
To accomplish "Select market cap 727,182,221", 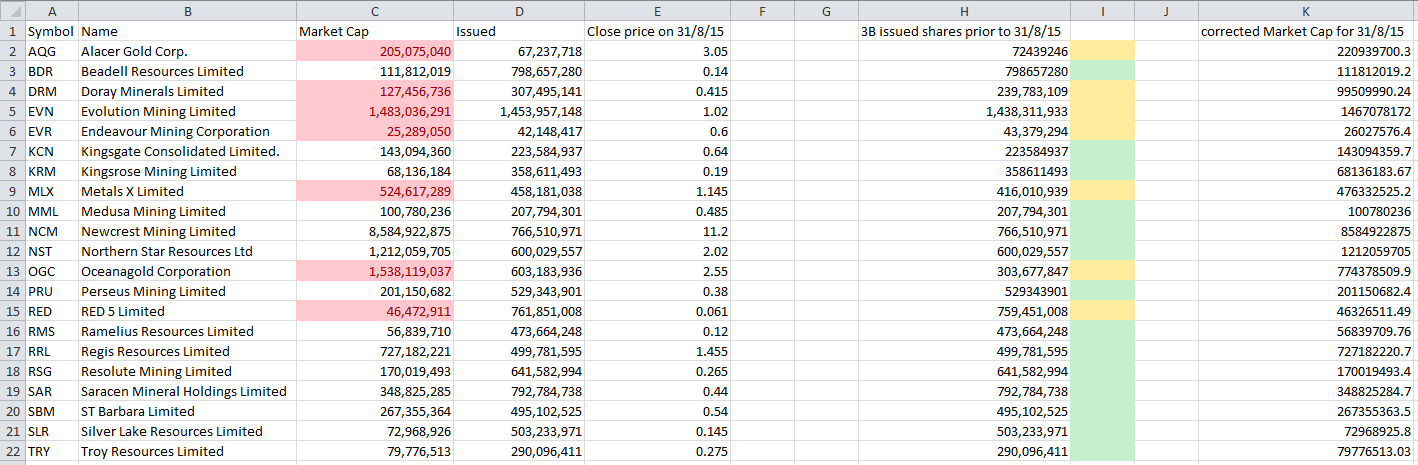I will point(375,351).
